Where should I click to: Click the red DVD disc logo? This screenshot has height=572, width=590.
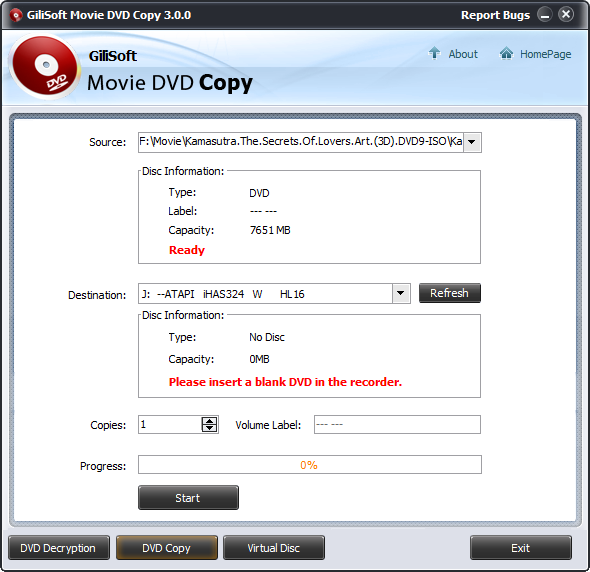[45, 67]
